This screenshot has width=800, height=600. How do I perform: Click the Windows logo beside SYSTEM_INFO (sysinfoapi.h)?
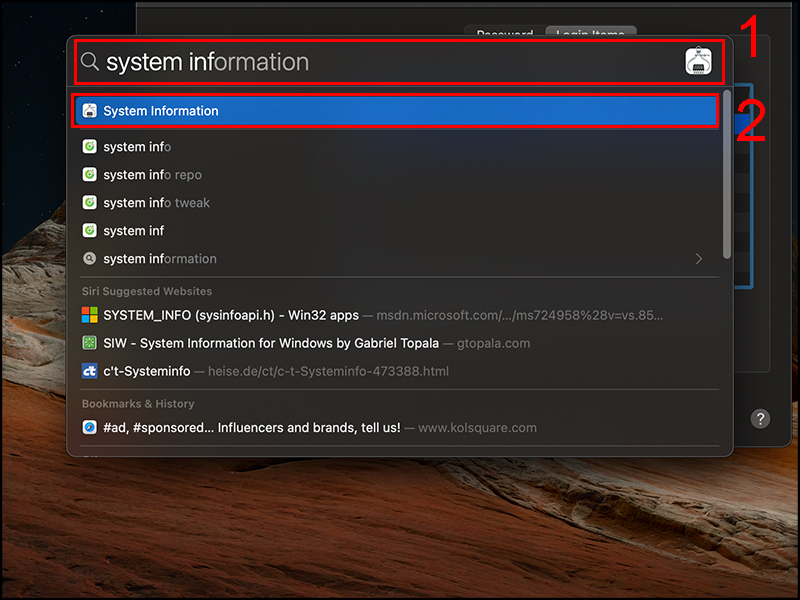(x=91, y=314)
